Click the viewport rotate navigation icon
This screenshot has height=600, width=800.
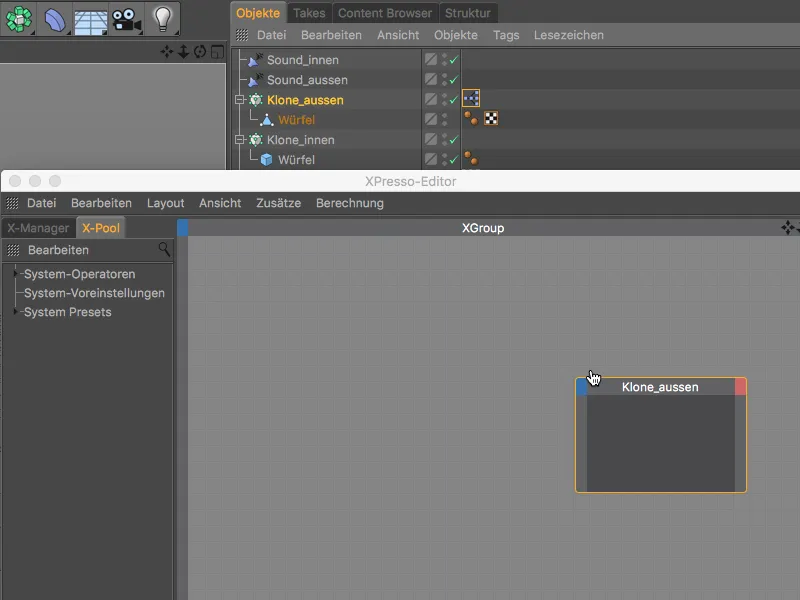[x=200, y=52]
